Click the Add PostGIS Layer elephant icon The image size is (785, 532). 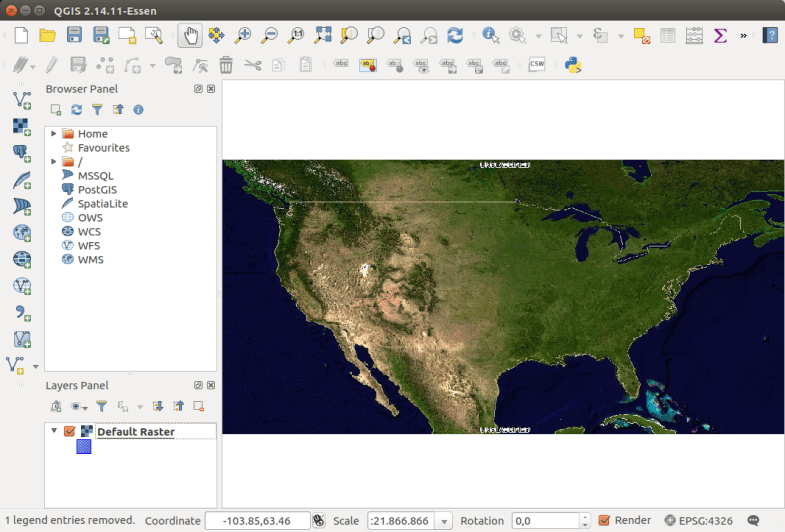click(21, 152)
